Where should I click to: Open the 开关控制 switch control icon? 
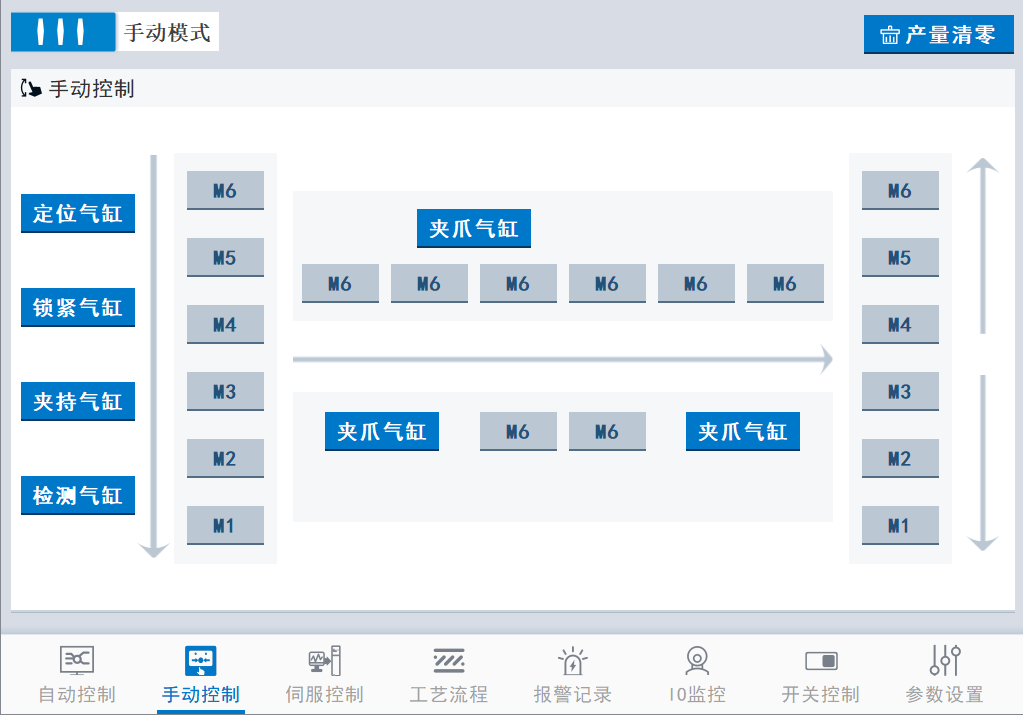[820, 660]
